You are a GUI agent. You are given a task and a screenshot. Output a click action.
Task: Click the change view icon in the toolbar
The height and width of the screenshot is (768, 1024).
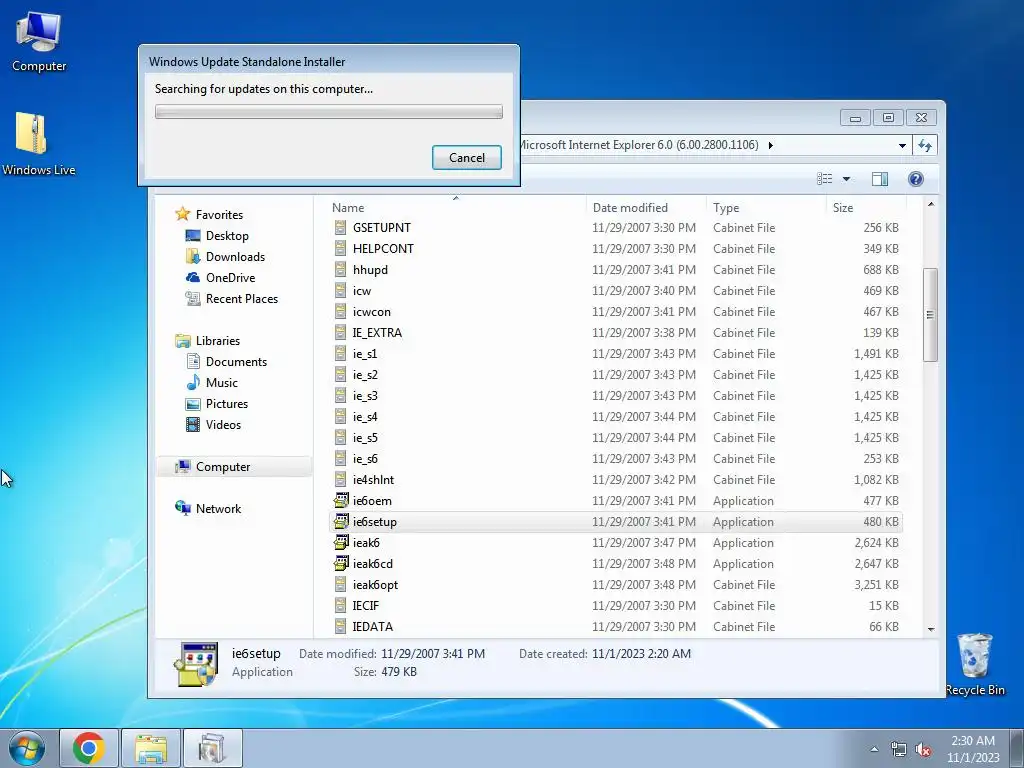coord(825,178)
